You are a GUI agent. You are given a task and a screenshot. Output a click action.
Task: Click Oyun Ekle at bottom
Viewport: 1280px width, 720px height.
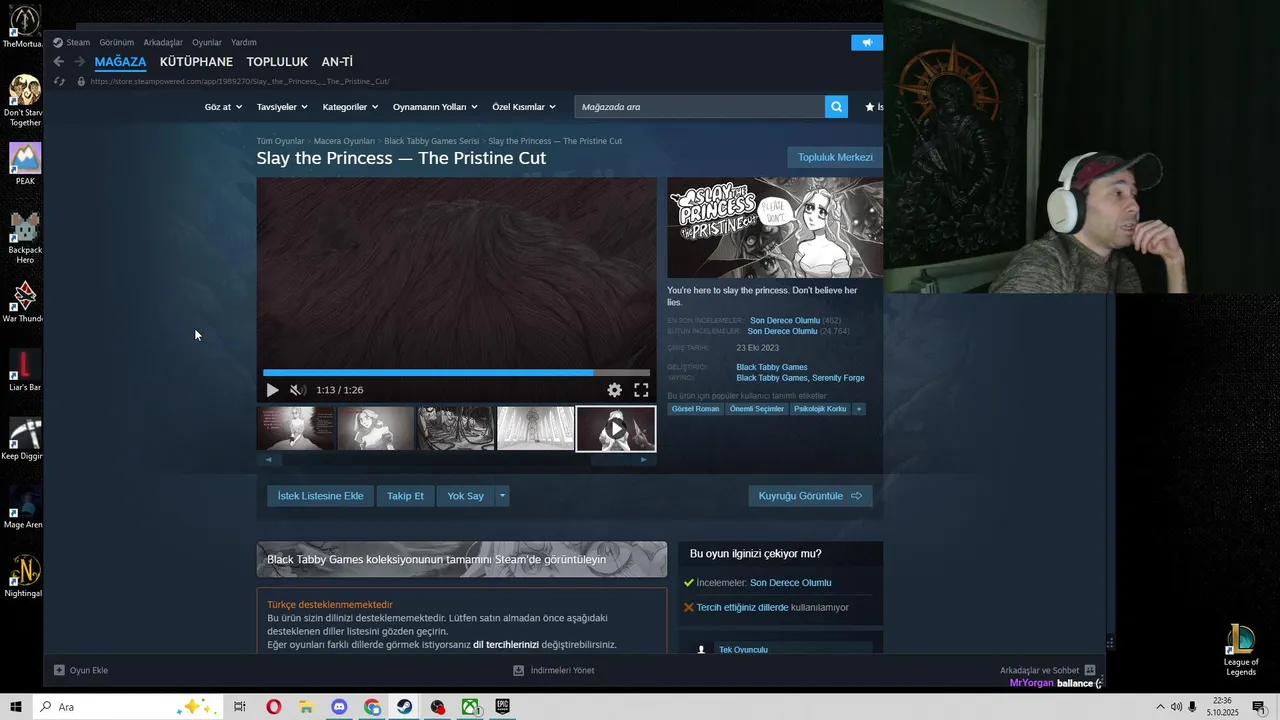click(x=81, y=670)
